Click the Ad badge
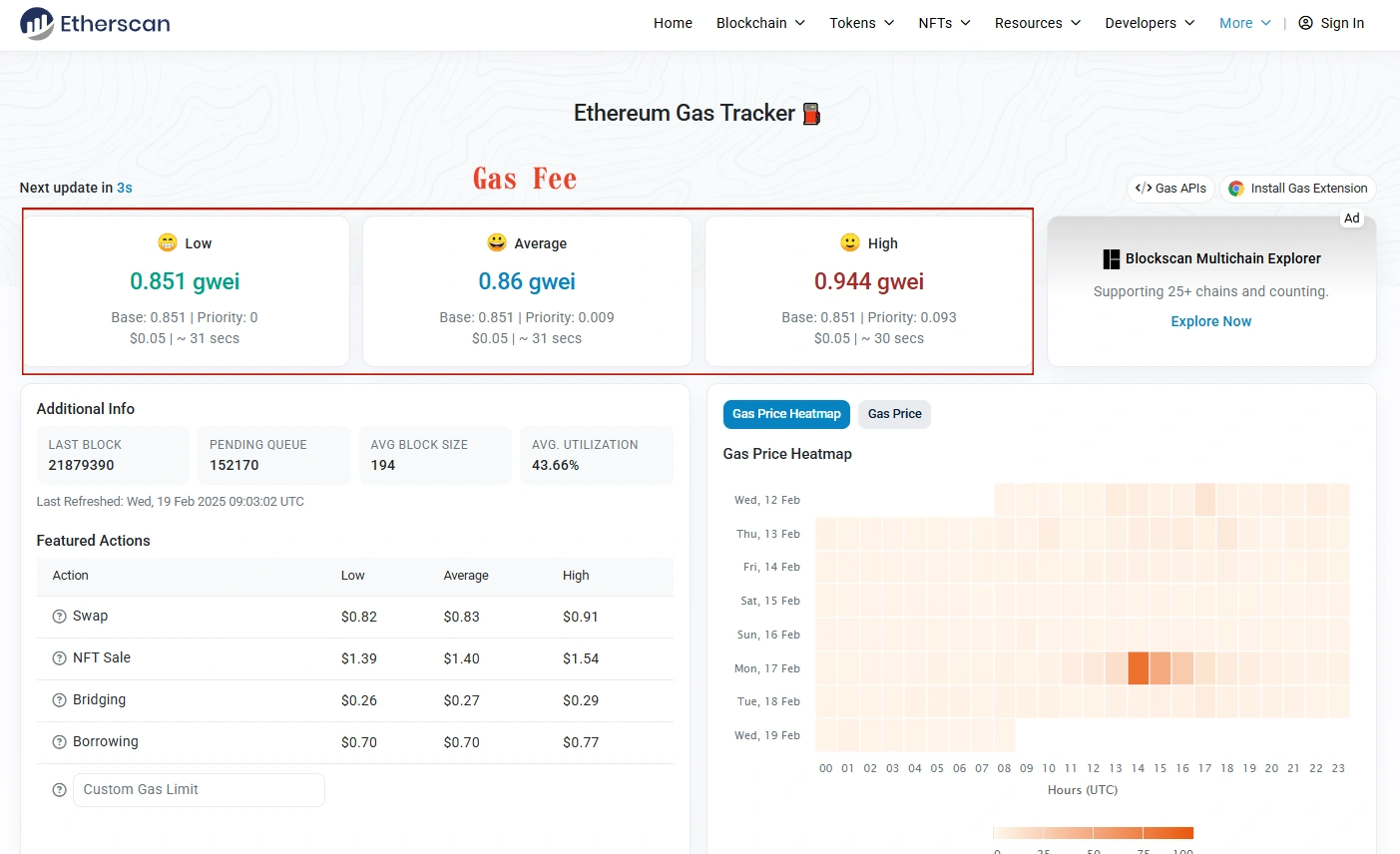This screenshot has height=854, width=1400. point(1352,218)
